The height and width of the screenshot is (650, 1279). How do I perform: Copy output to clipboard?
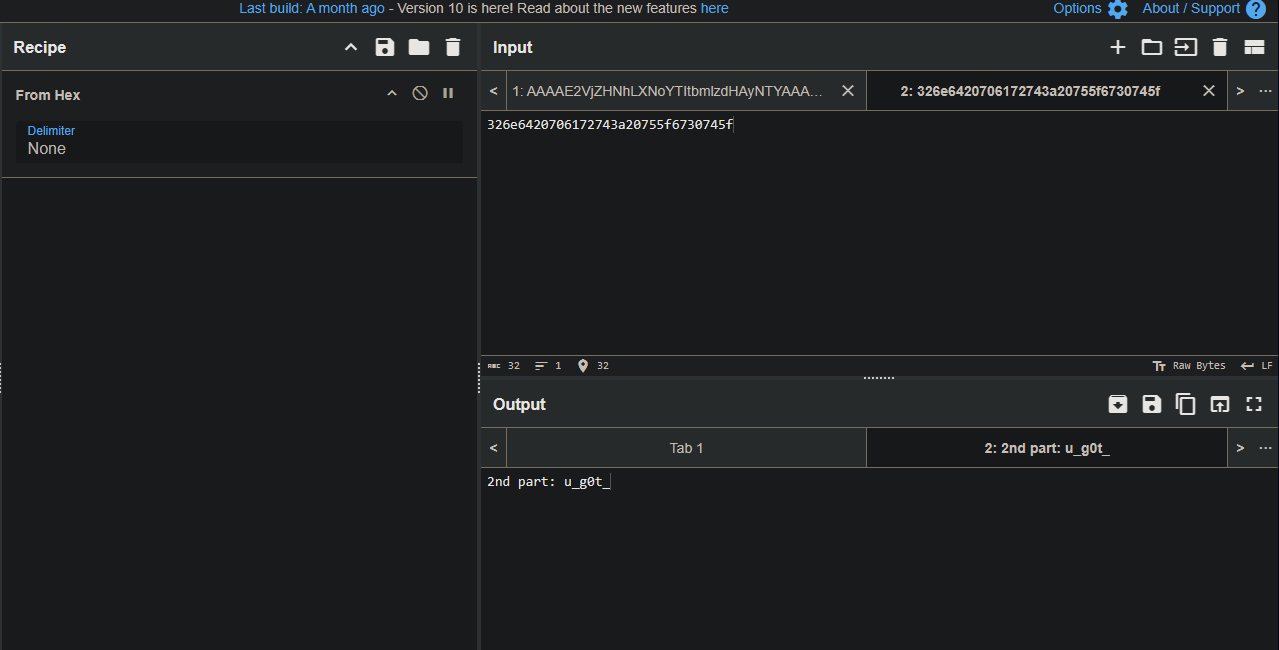click(1185, 404)
